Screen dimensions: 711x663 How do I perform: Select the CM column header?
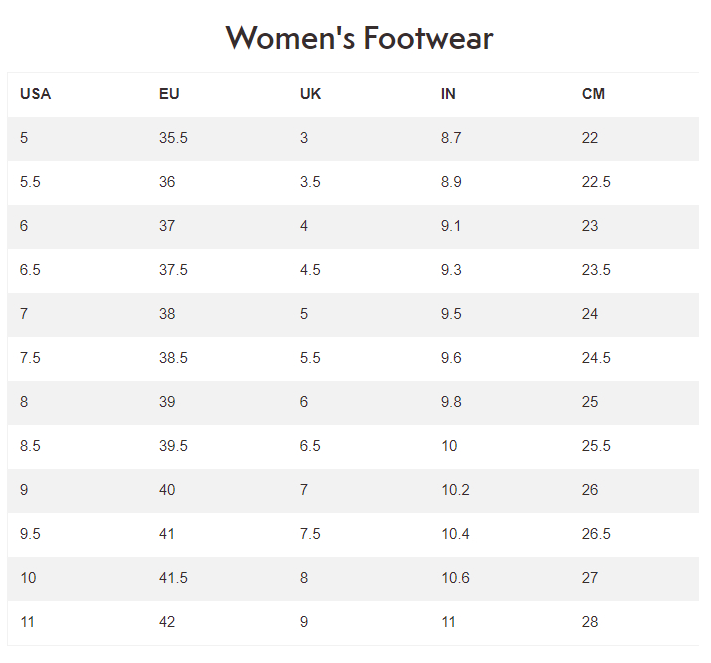593,94
